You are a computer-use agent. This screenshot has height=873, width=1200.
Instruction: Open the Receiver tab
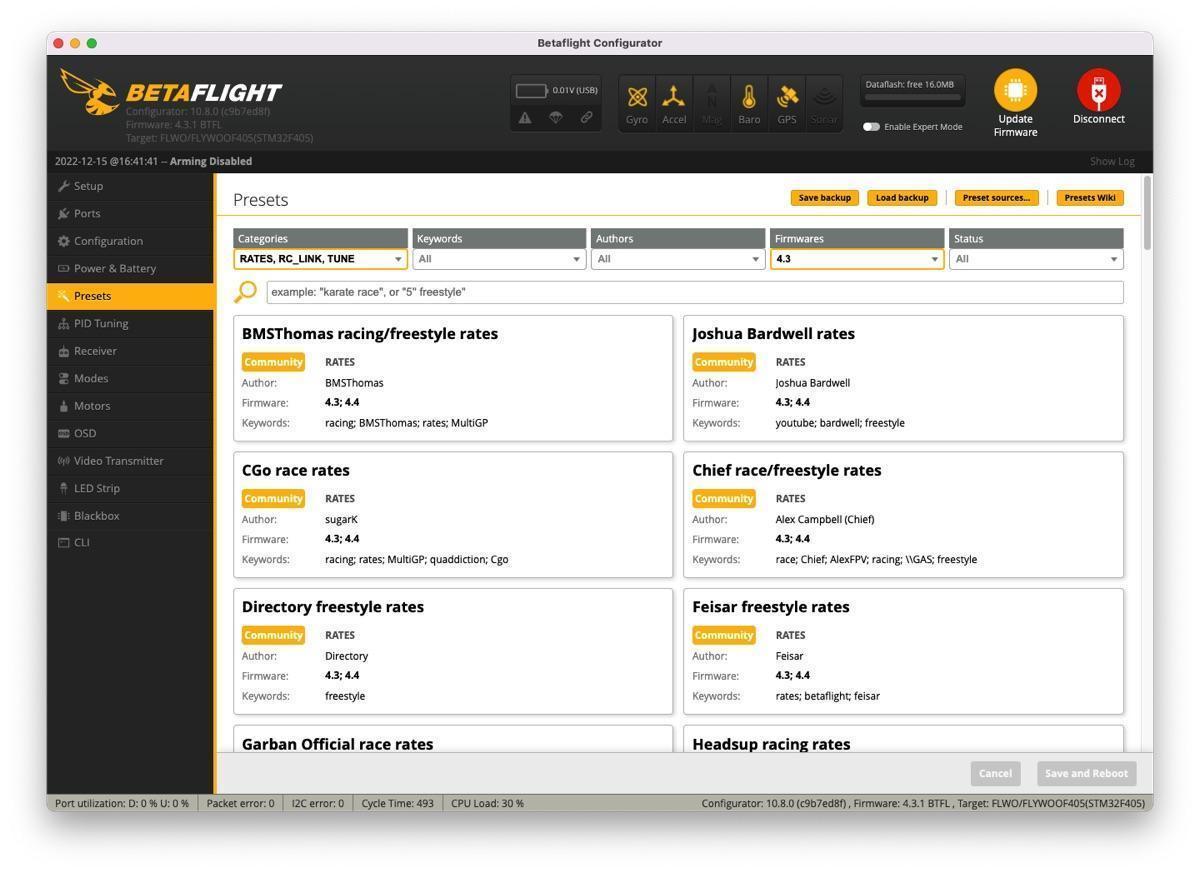(130, 351)
